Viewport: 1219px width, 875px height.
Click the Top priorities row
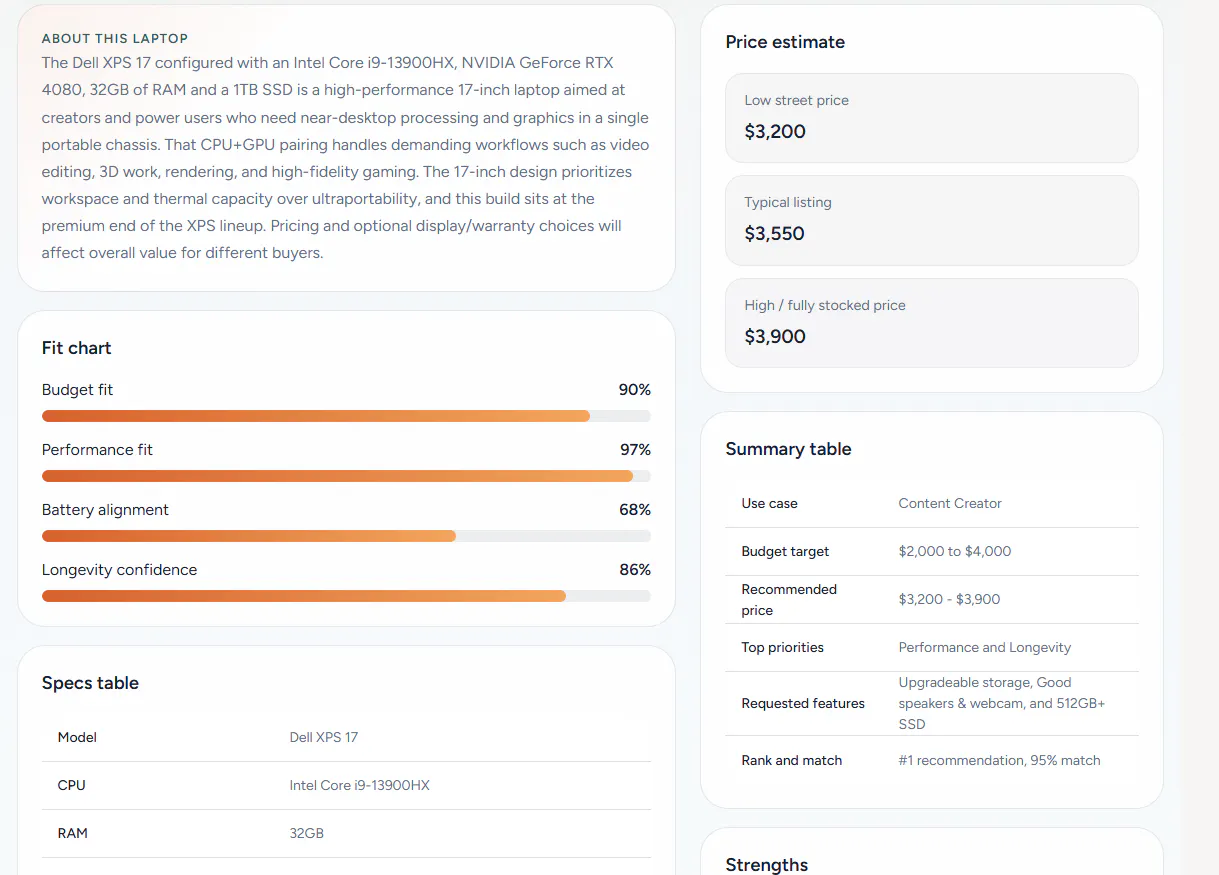tap(932, 648)
